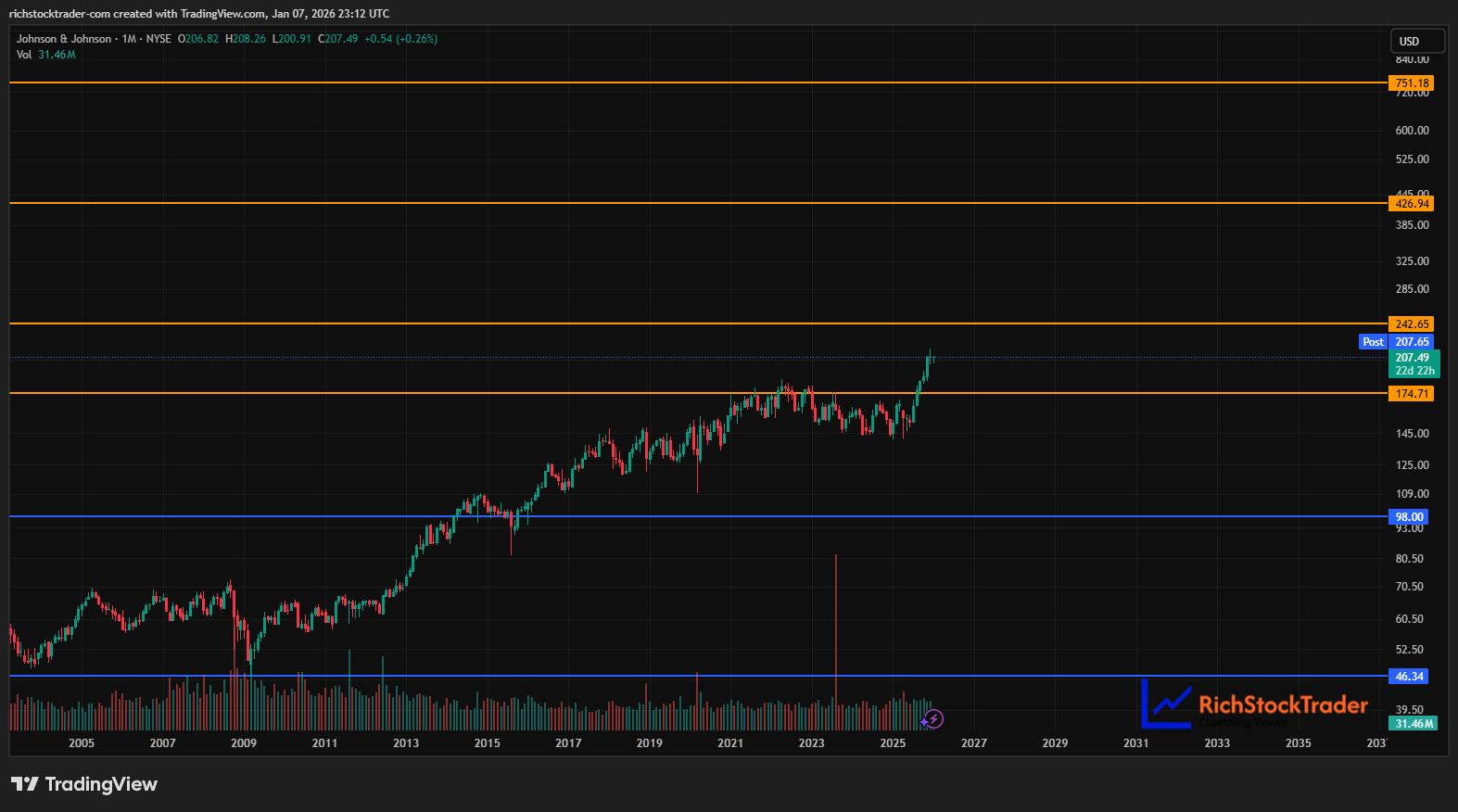Click the RichStockTrader blue chart logo
The width and height of the screenshot is (1458, 812).
pos(1166,704)
